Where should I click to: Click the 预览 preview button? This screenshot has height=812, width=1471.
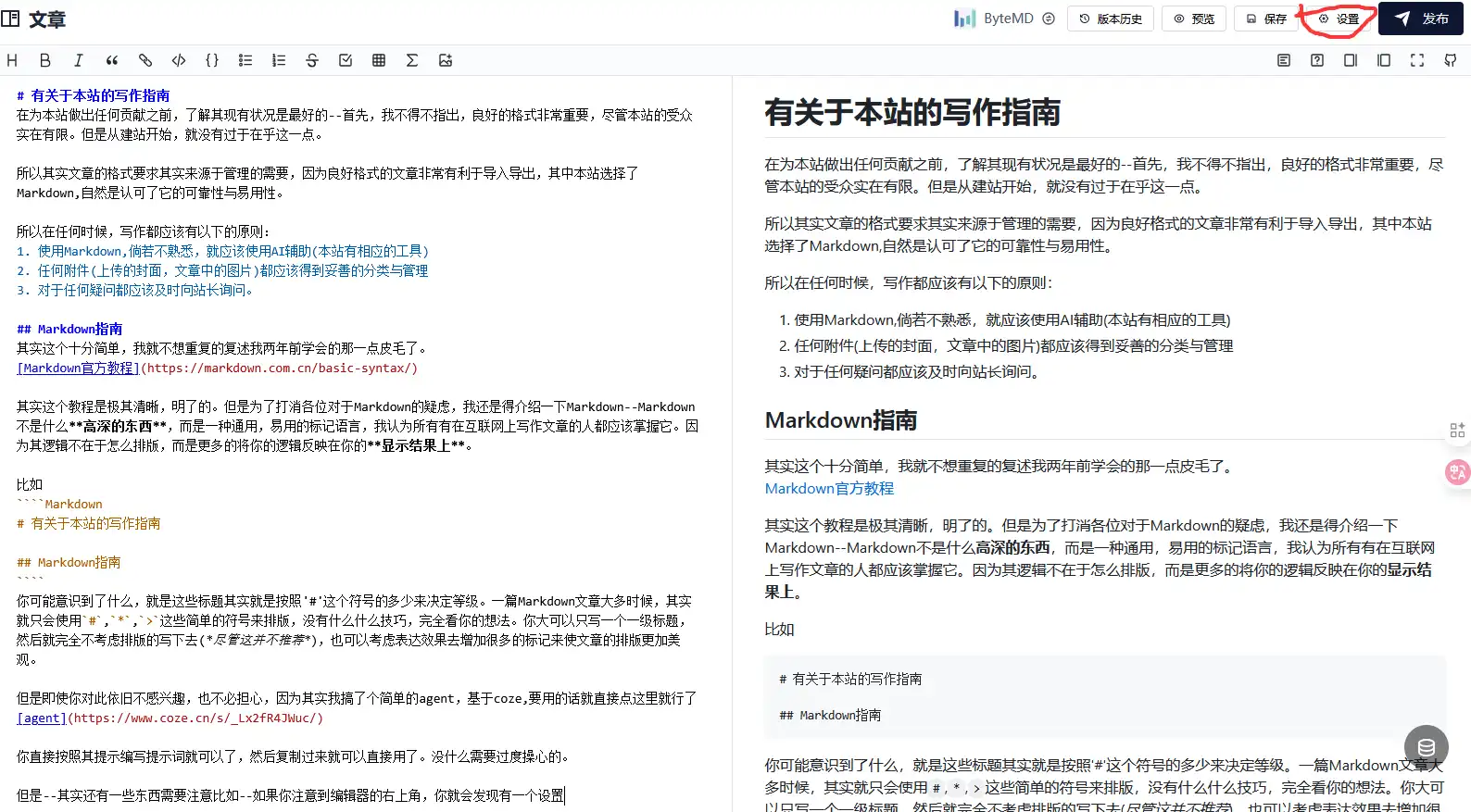1194,19
